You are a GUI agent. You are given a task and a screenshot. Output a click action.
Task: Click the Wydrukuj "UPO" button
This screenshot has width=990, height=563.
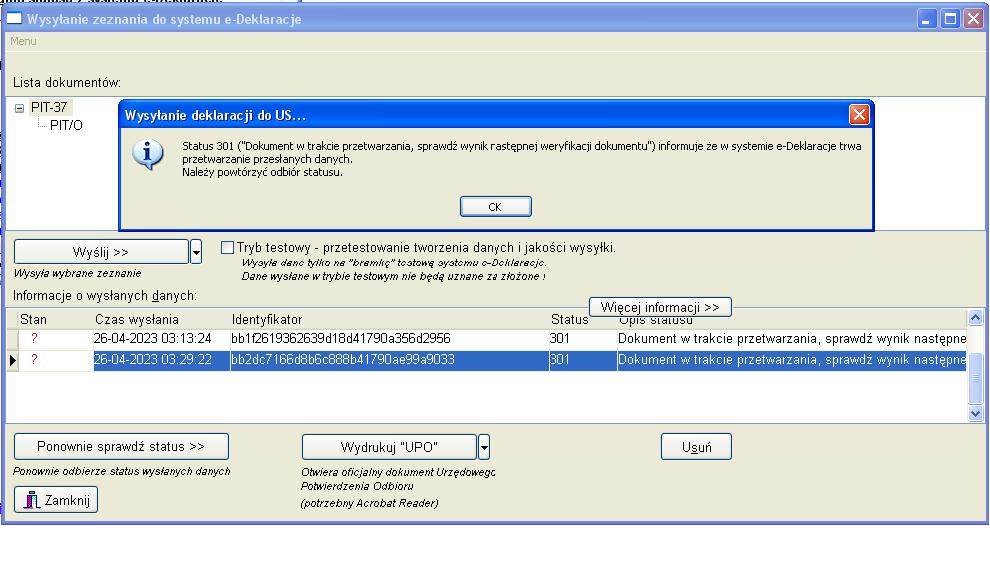click(389, 446)
